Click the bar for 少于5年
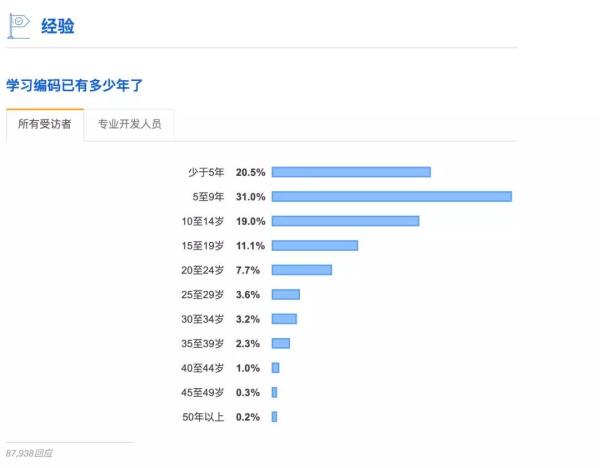The height and width of the screenshot is (468, 600). (351, 172)
